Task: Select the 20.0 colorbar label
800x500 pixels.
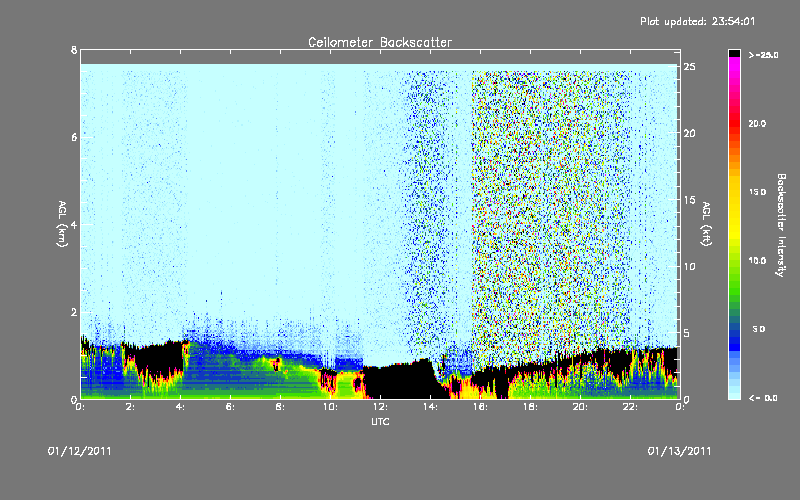Action: (757, 123)
